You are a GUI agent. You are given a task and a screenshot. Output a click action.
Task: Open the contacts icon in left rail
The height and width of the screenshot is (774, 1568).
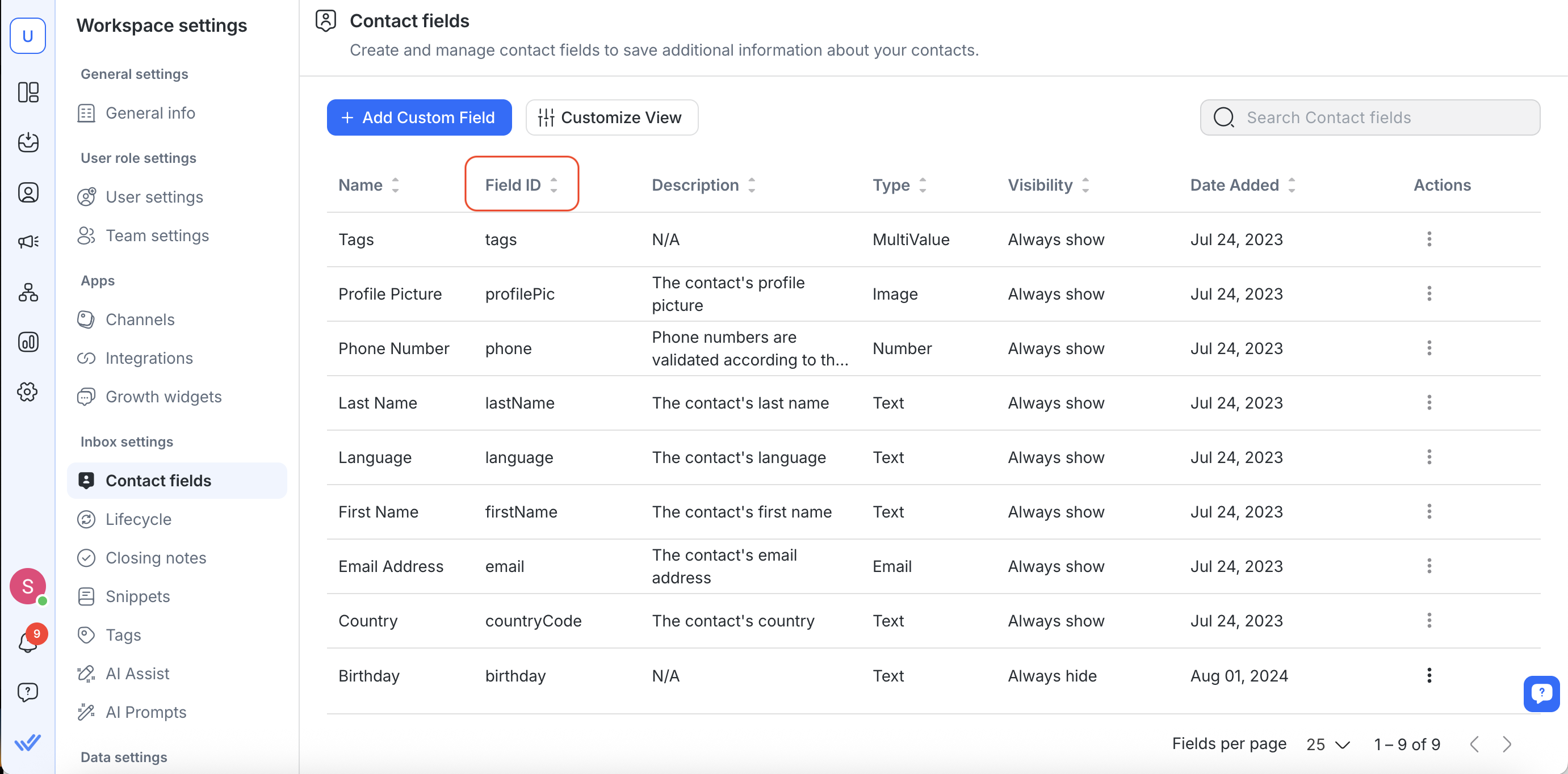[x=28, y=192]
